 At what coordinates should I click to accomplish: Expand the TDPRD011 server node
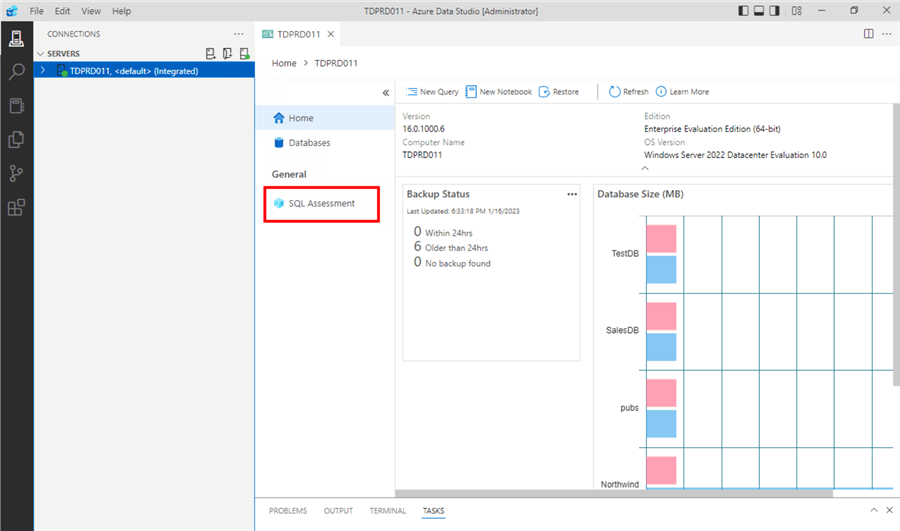(42, 70)
